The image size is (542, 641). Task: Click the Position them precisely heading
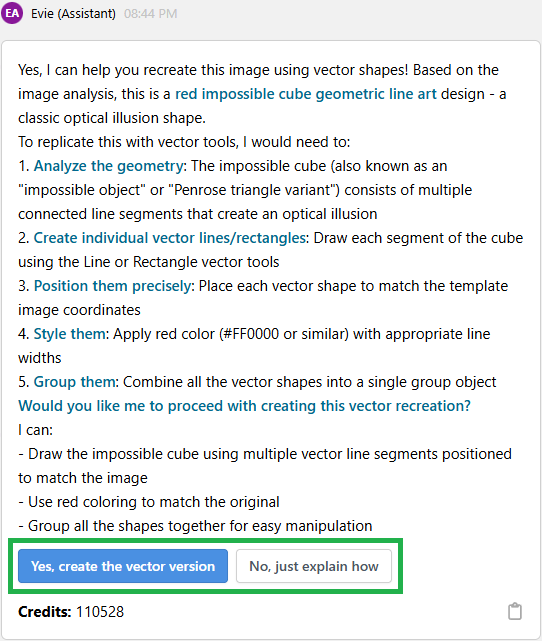(112, 286)
